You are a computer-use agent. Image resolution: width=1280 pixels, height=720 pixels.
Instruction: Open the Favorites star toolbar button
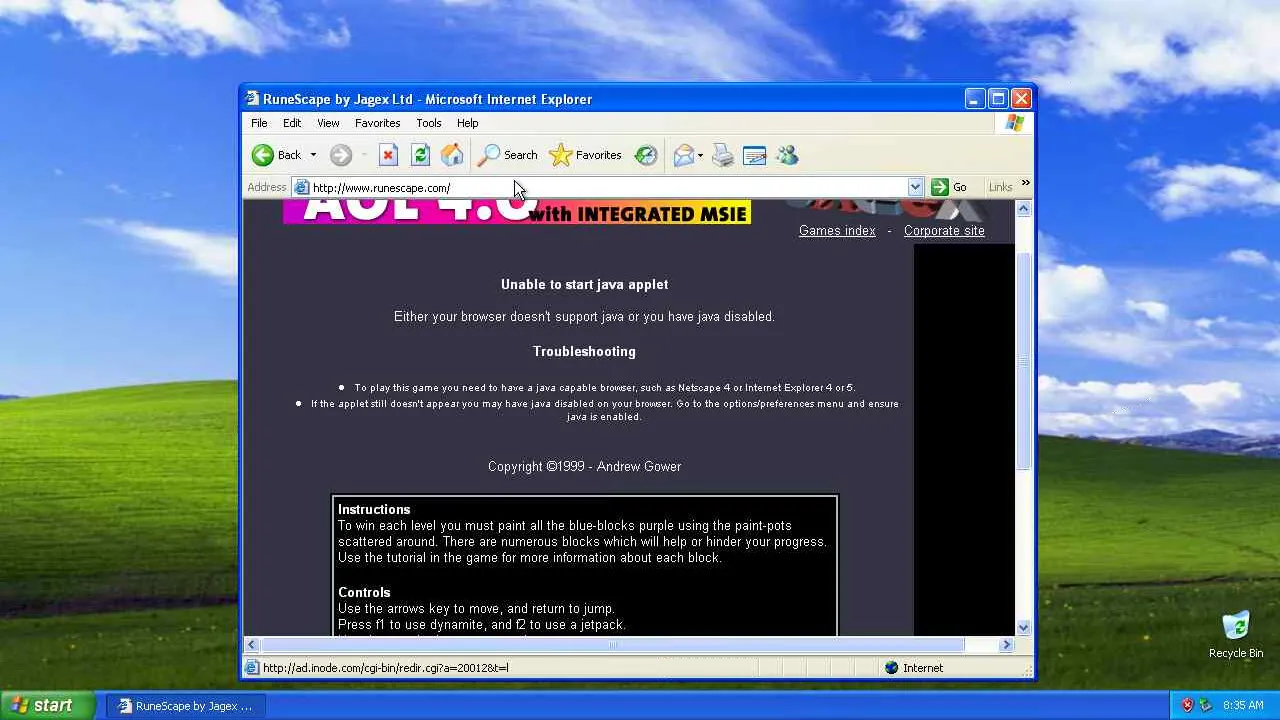coord(586,155)
